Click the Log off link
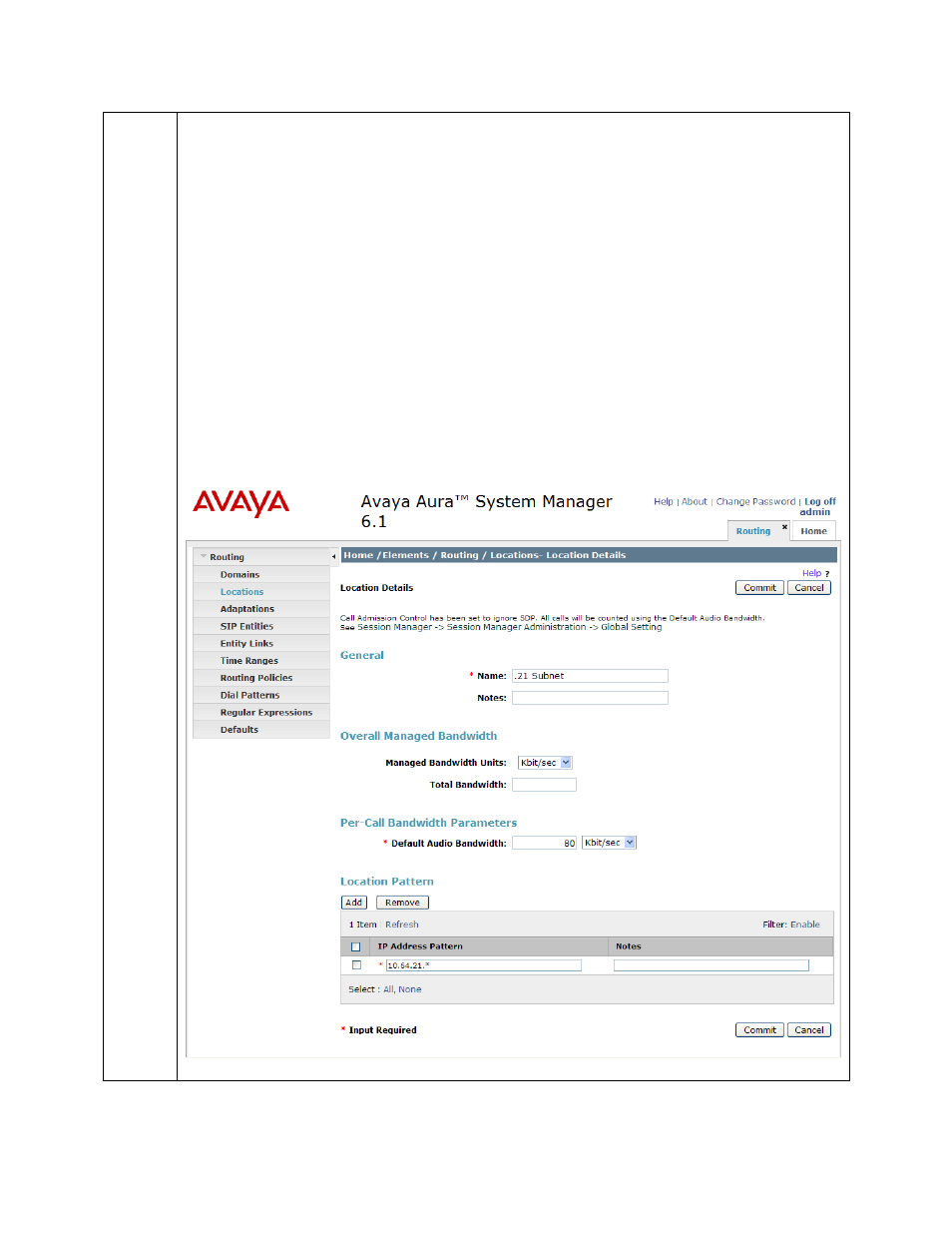Image resolution: width=952 pixels, height=1233 pixels. point(820,502)
